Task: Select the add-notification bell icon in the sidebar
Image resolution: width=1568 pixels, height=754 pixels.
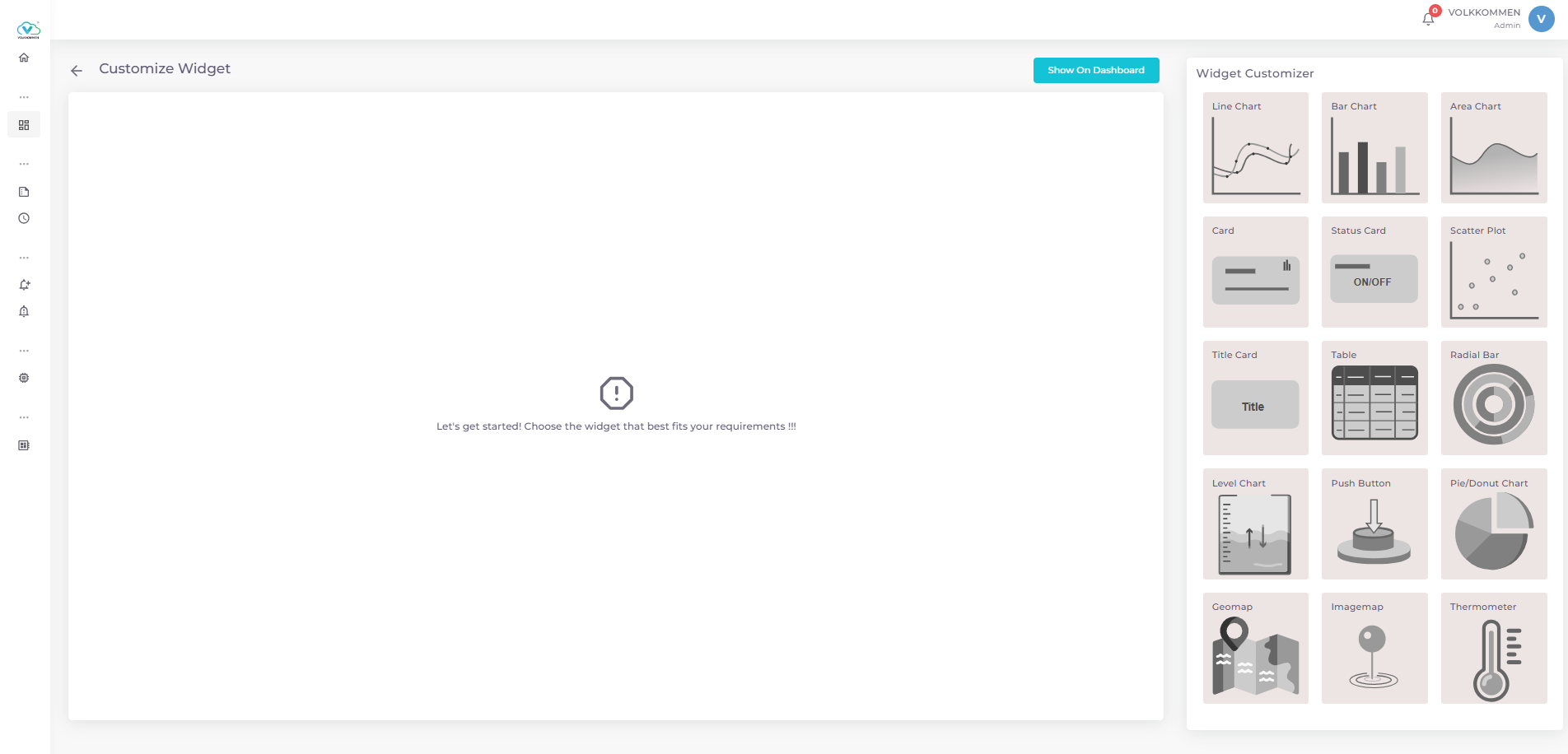Action: coord(24,284)
